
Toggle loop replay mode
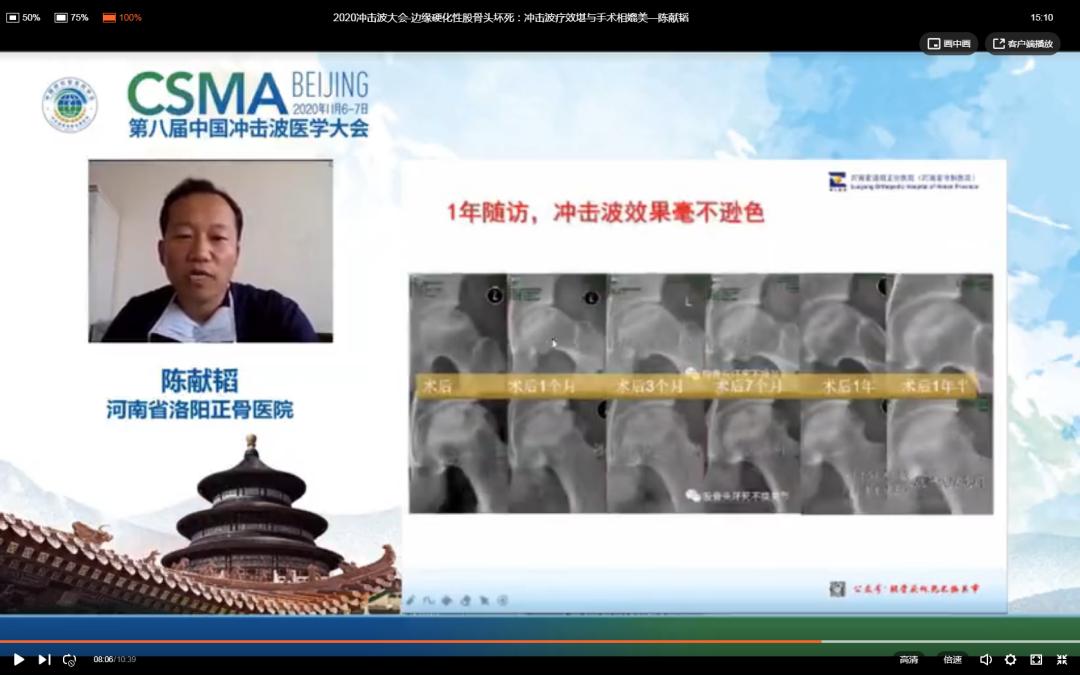coord(68,660)
